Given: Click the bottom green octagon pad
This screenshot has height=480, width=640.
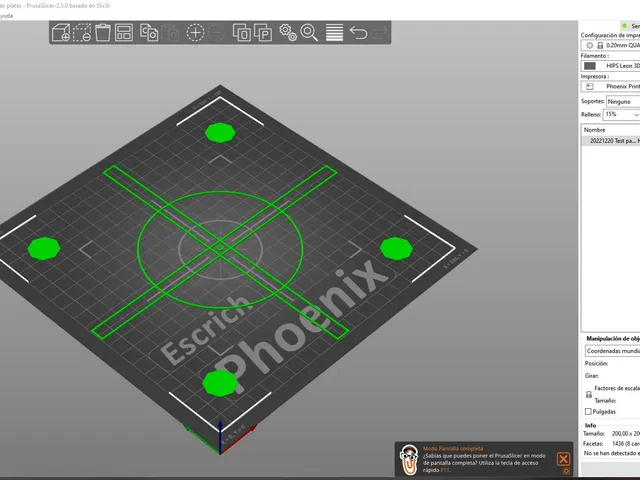Looking at the screenshot, I should click(x=220, y=383).
